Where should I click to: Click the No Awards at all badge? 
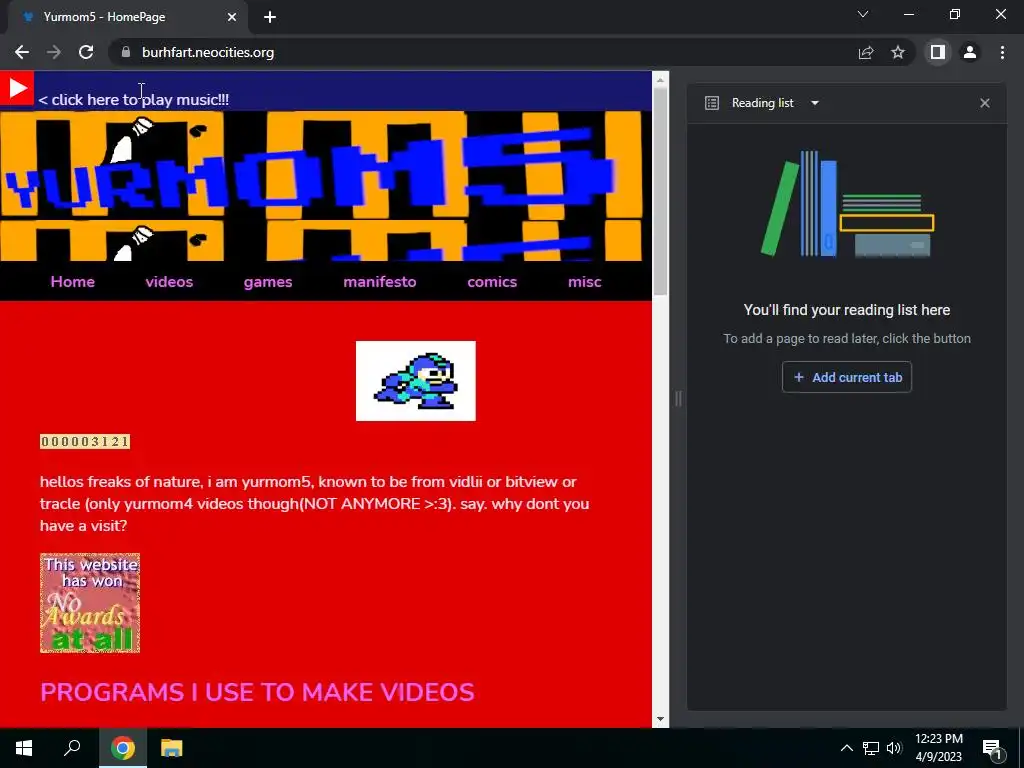[x=90, y=603]
